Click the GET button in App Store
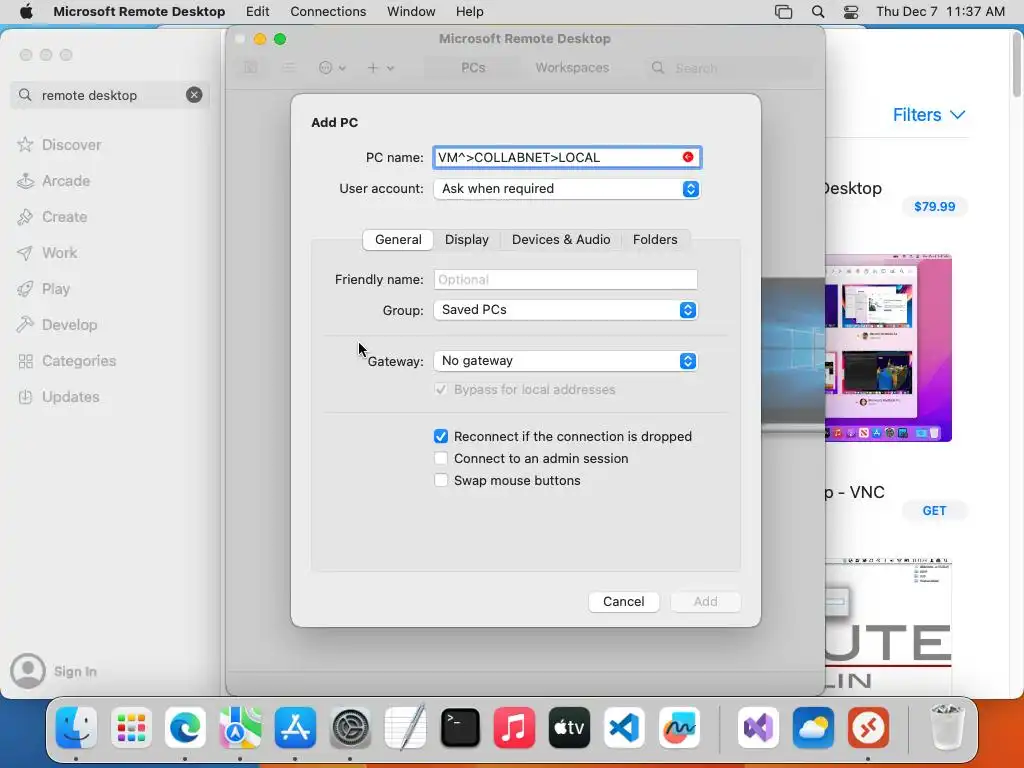 [935, 511]
